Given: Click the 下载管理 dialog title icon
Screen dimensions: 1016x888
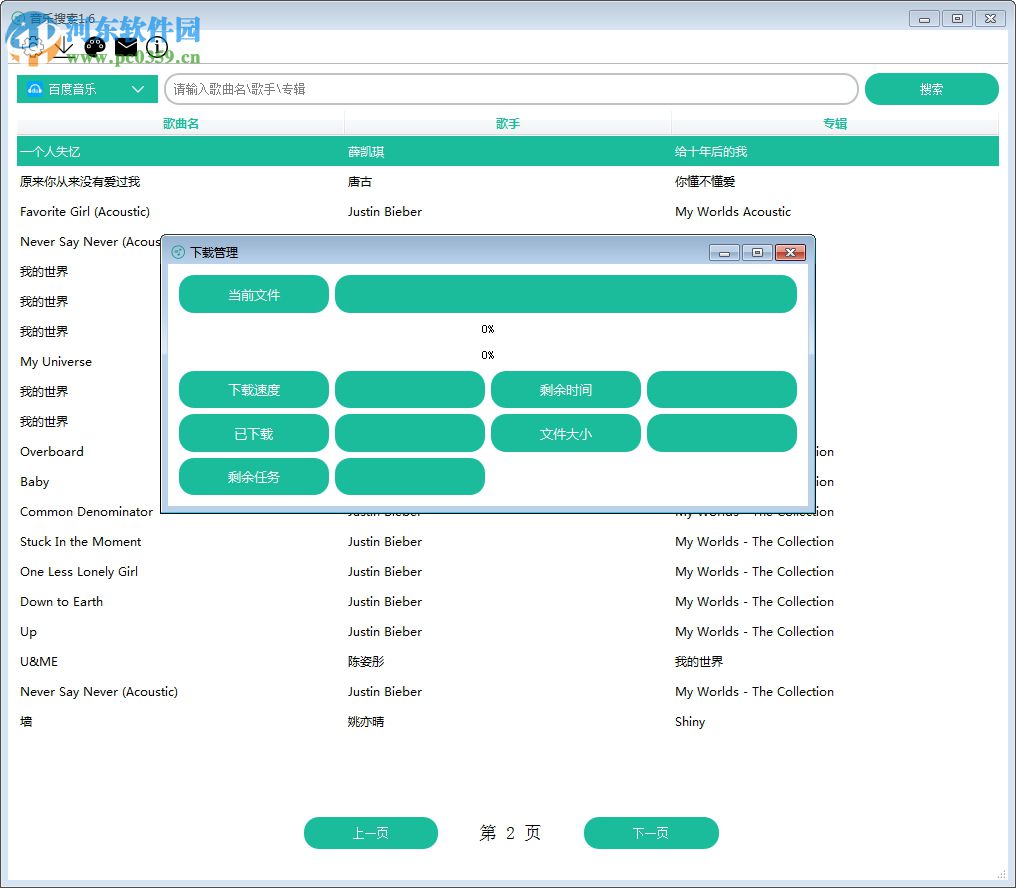Looking at the screenshot, I should pyautogui.click(x=178, y=252).
